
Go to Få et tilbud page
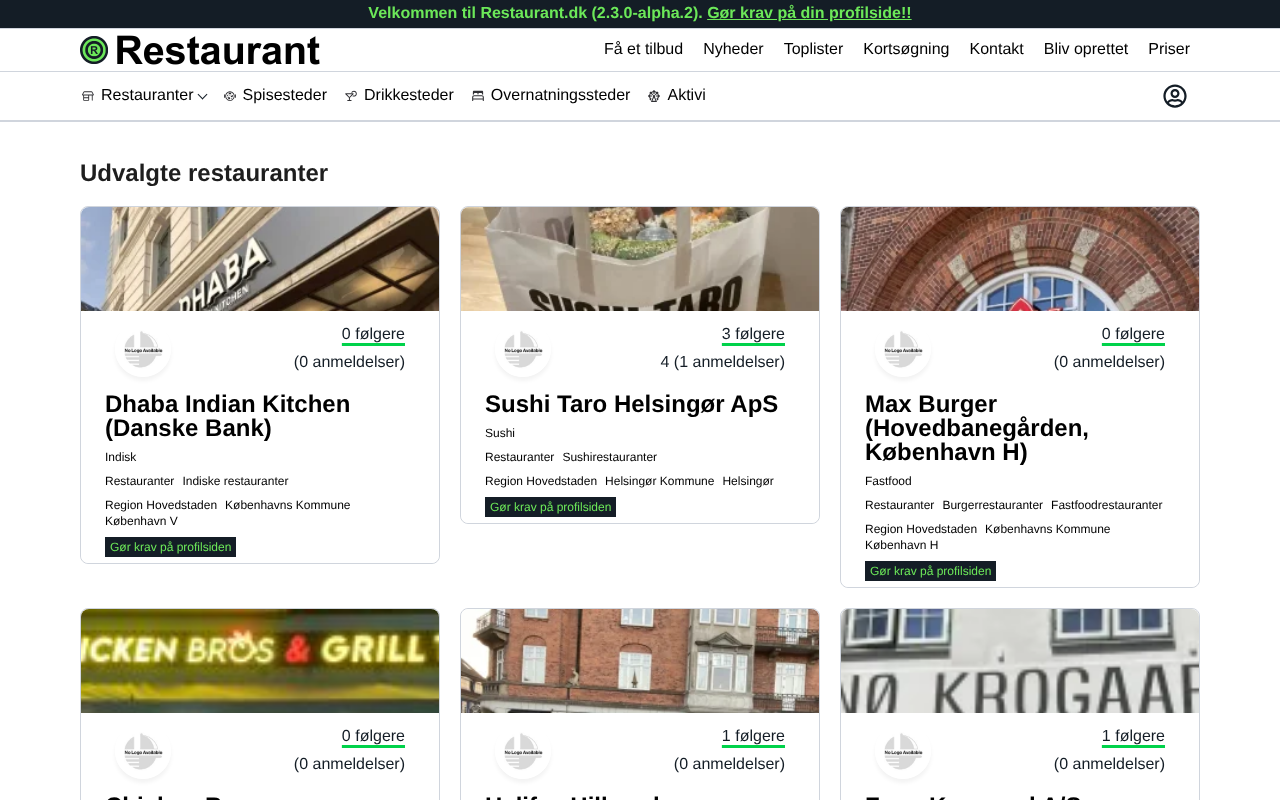point(643,49)
